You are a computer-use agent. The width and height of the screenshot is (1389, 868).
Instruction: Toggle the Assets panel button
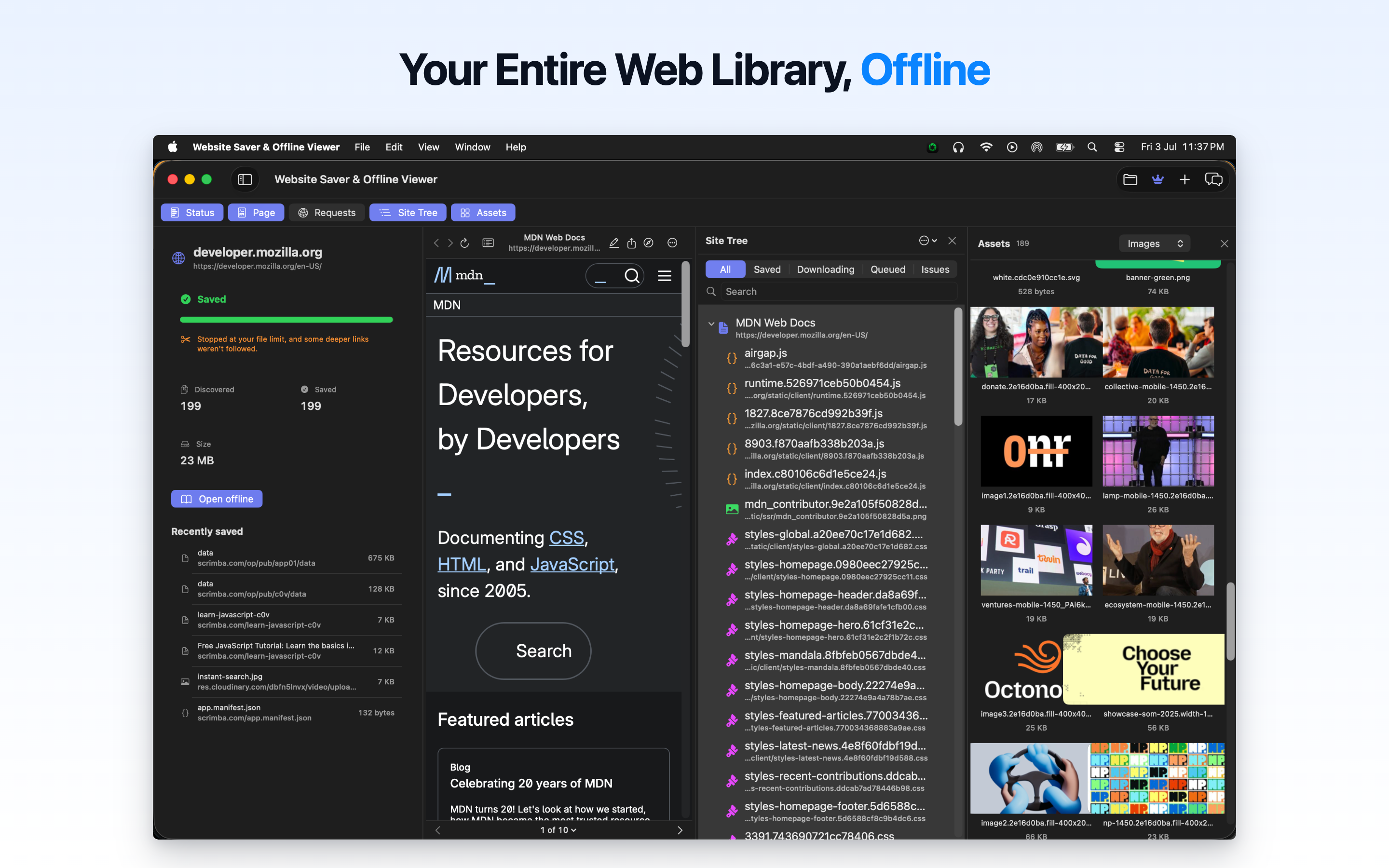(483, 212)
